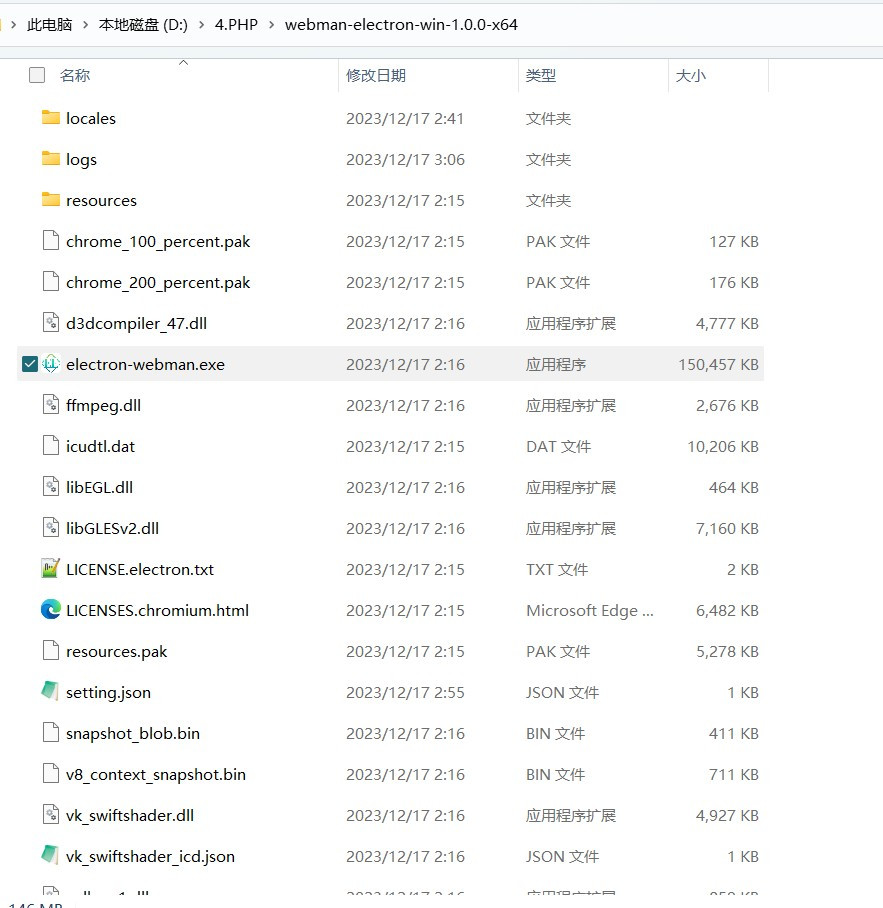Click the icudtl.dat file icon
Viewport: 883px width, 908px height.
51,445
